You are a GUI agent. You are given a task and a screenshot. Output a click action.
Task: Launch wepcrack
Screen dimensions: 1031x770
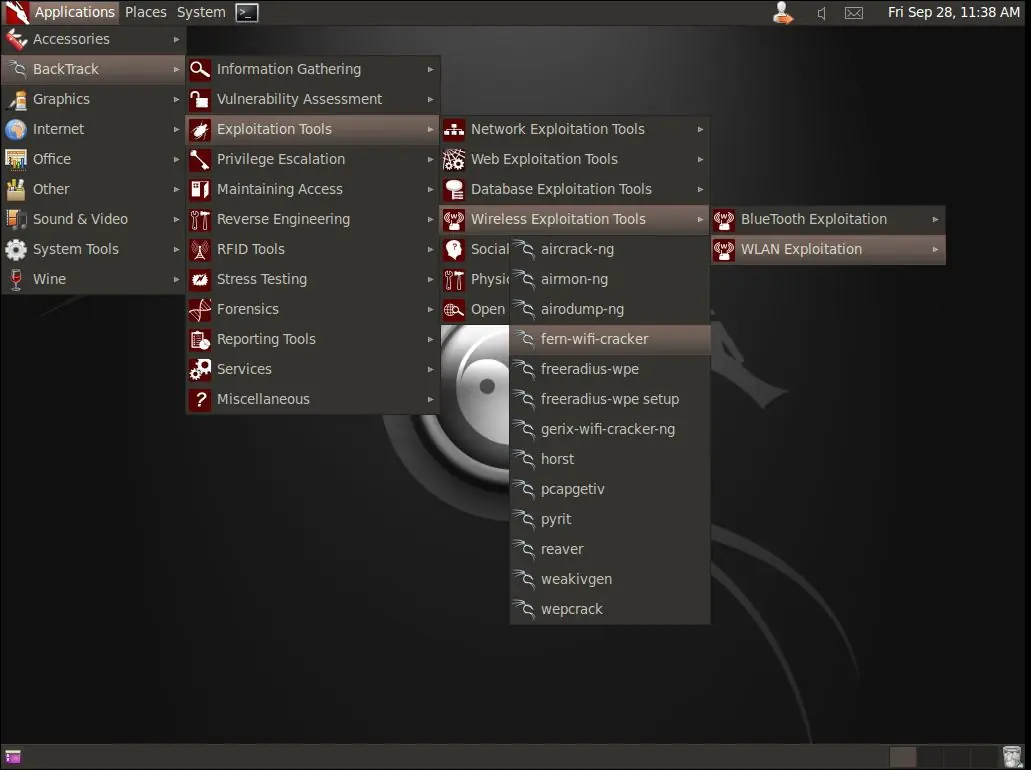[610, 610]
